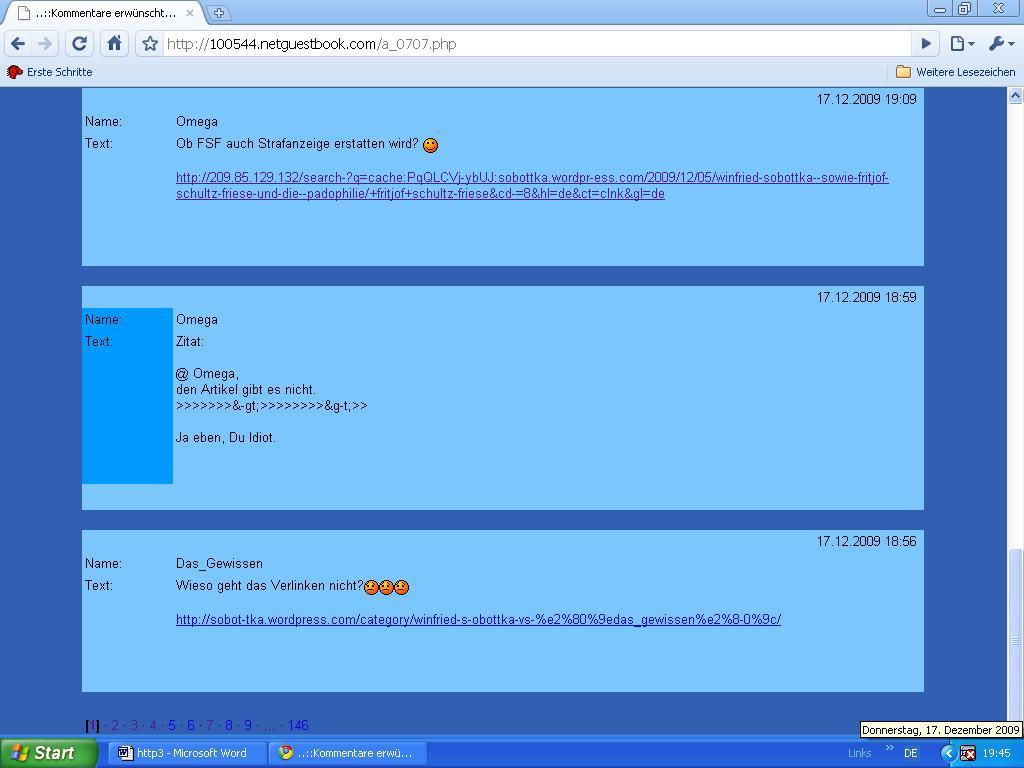Image resolution: width=1024 pixels, height=768 pixels.
Task: Switch to http3 Microsoft Word taskbar item
Action: 182,753
